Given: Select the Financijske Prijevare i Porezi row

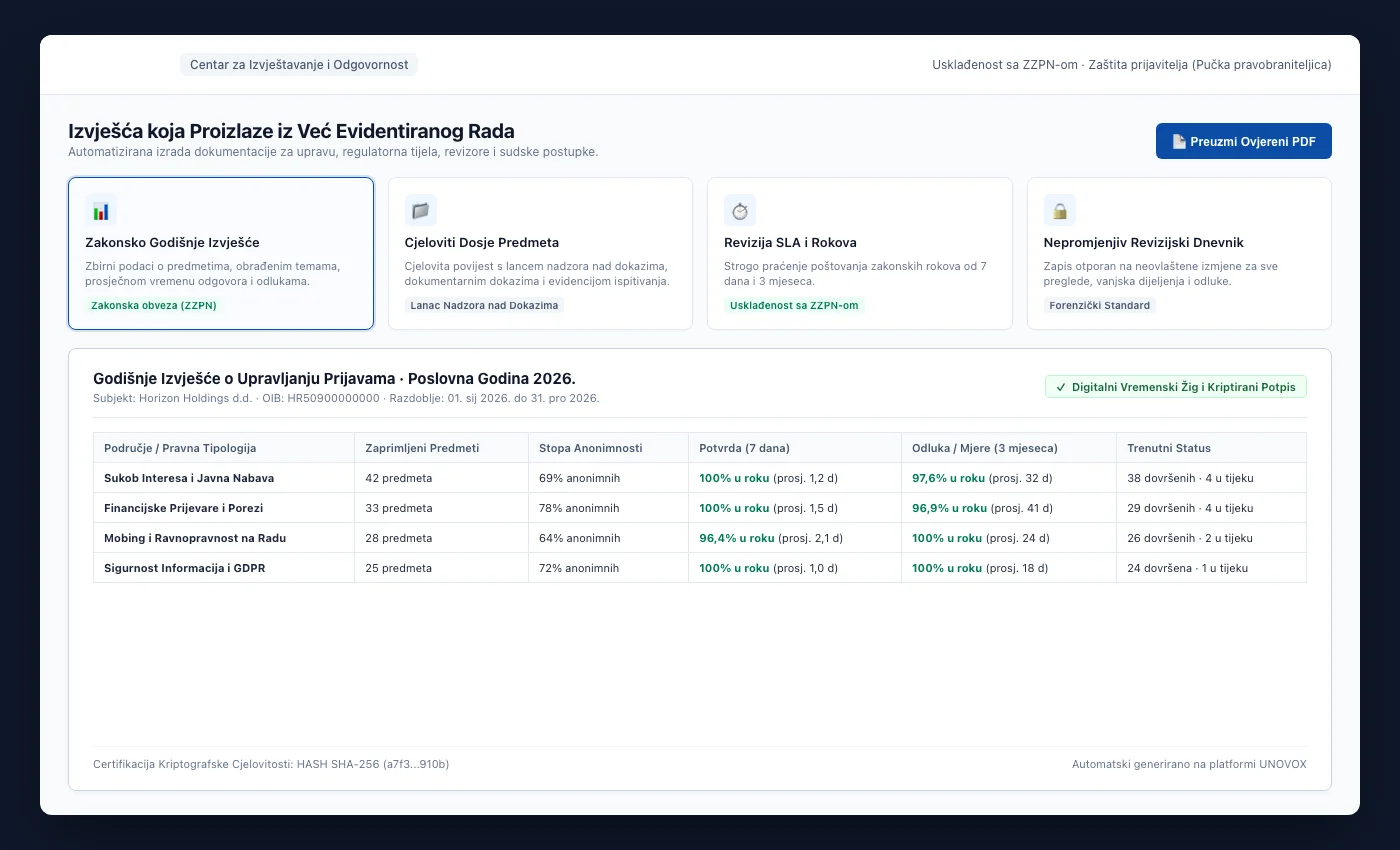Looking at the screenshot, I should 700,508.
